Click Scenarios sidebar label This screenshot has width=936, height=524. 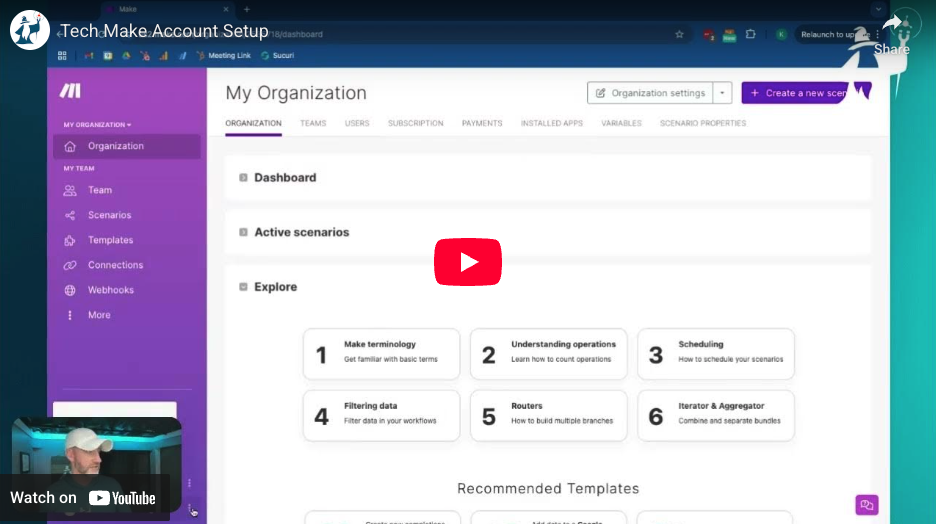pos(109,215)
